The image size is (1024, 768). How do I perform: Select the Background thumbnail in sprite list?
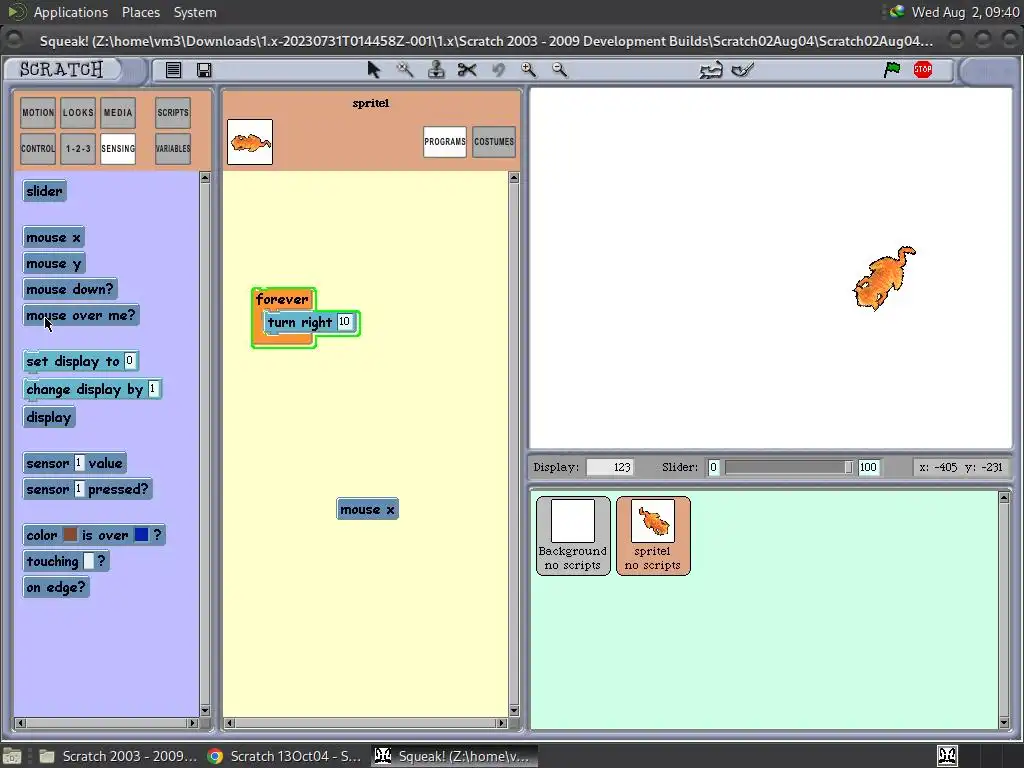pos(573,536)
